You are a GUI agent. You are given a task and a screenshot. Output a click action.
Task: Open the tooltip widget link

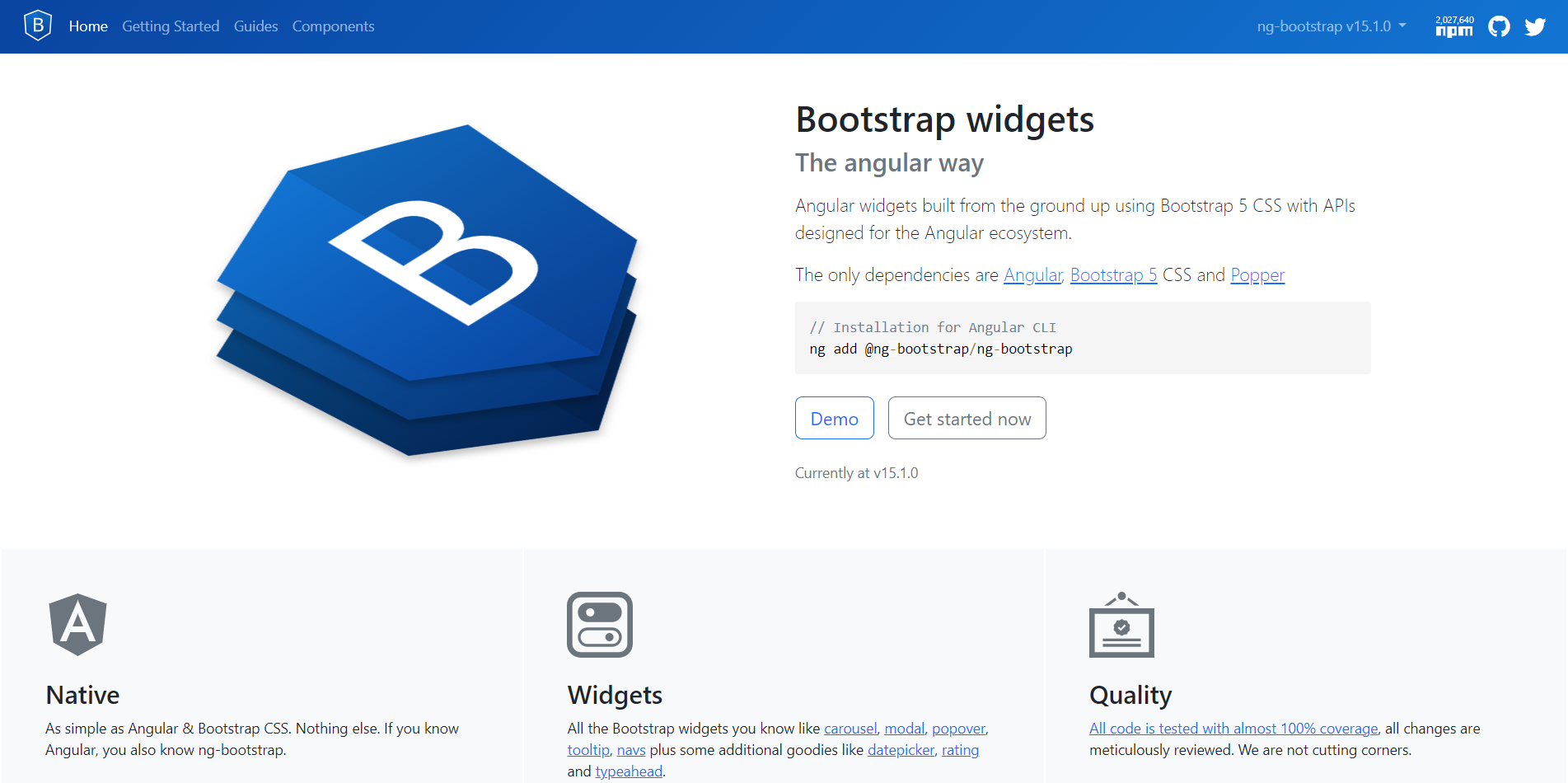pos(588,750)
